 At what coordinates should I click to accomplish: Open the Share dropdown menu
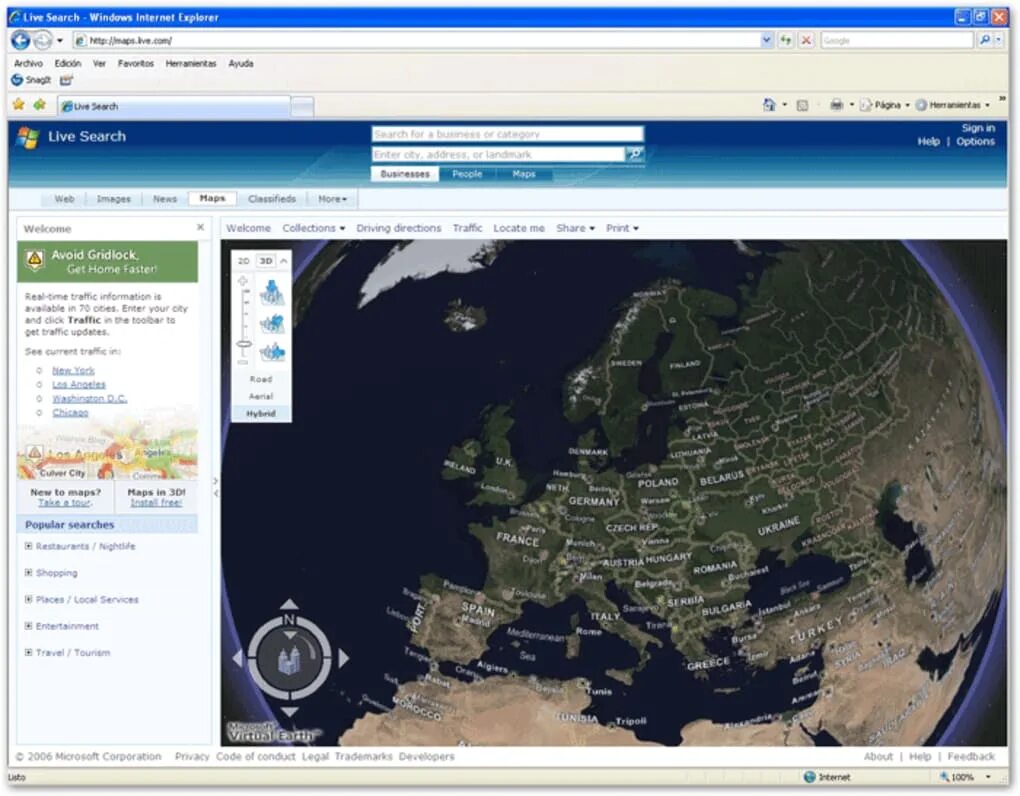pyautogui.click(x=575, y=228)
